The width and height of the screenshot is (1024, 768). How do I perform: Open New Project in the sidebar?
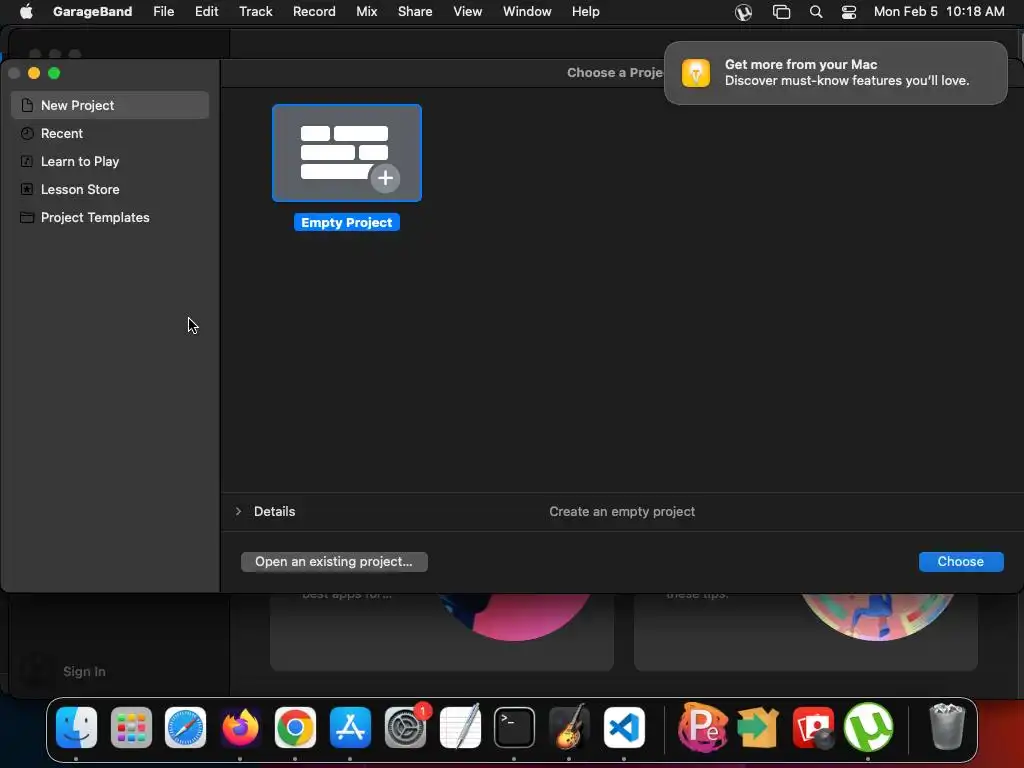(x=110, y=105)
